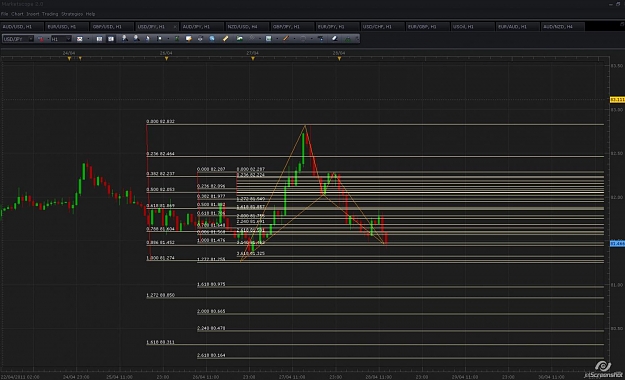Open the Chart menu
625x380 pixels.
coord(17,14)
